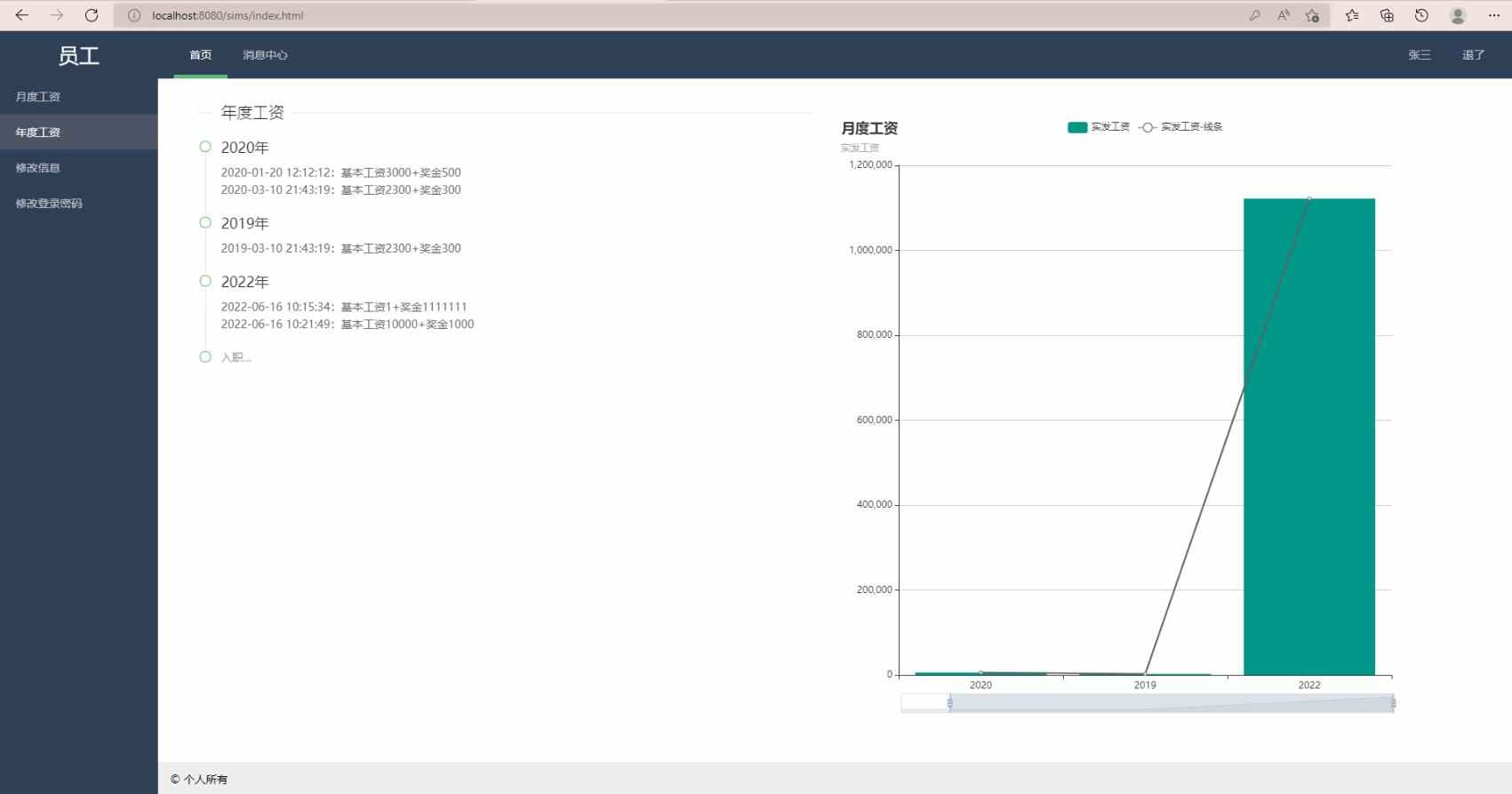
Task: Go back with the browser back arrow
Action: [22, 15]
